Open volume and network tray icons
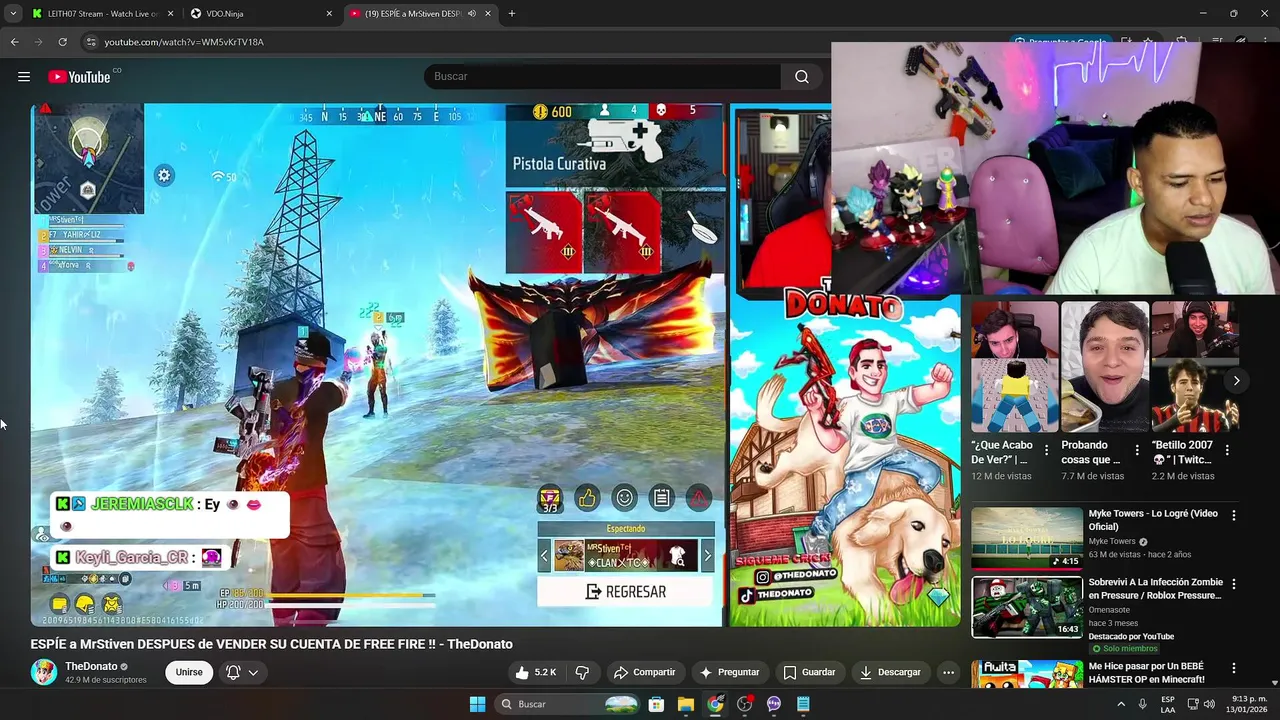The width and height of the screenshot is (1280, 720). pyautogui.click(x=1202, y=704)
